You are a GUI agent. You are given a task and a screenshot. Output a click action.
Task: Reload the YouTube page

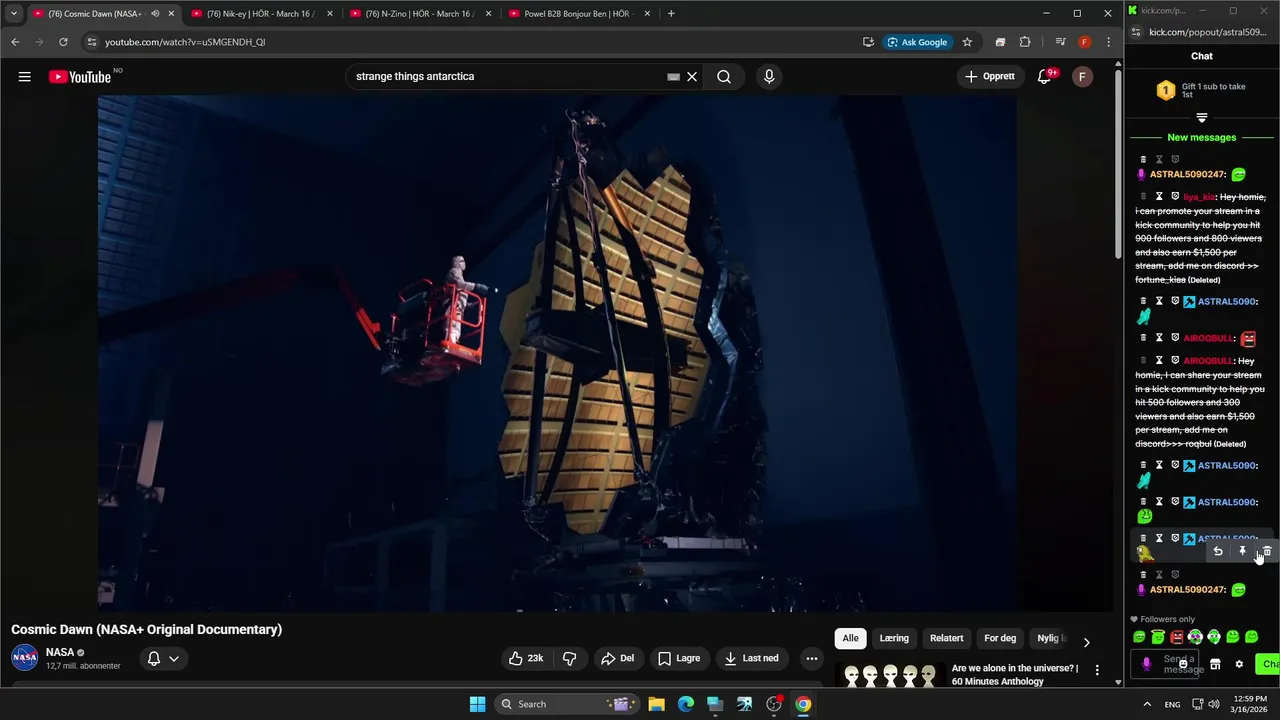coord(63,42)
